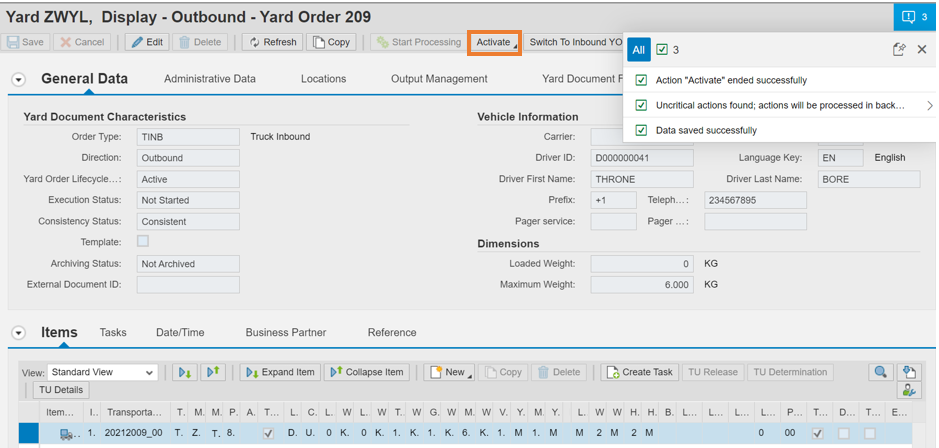Filter messages by success count 3
939x448 pixels.
pos(668,50)
